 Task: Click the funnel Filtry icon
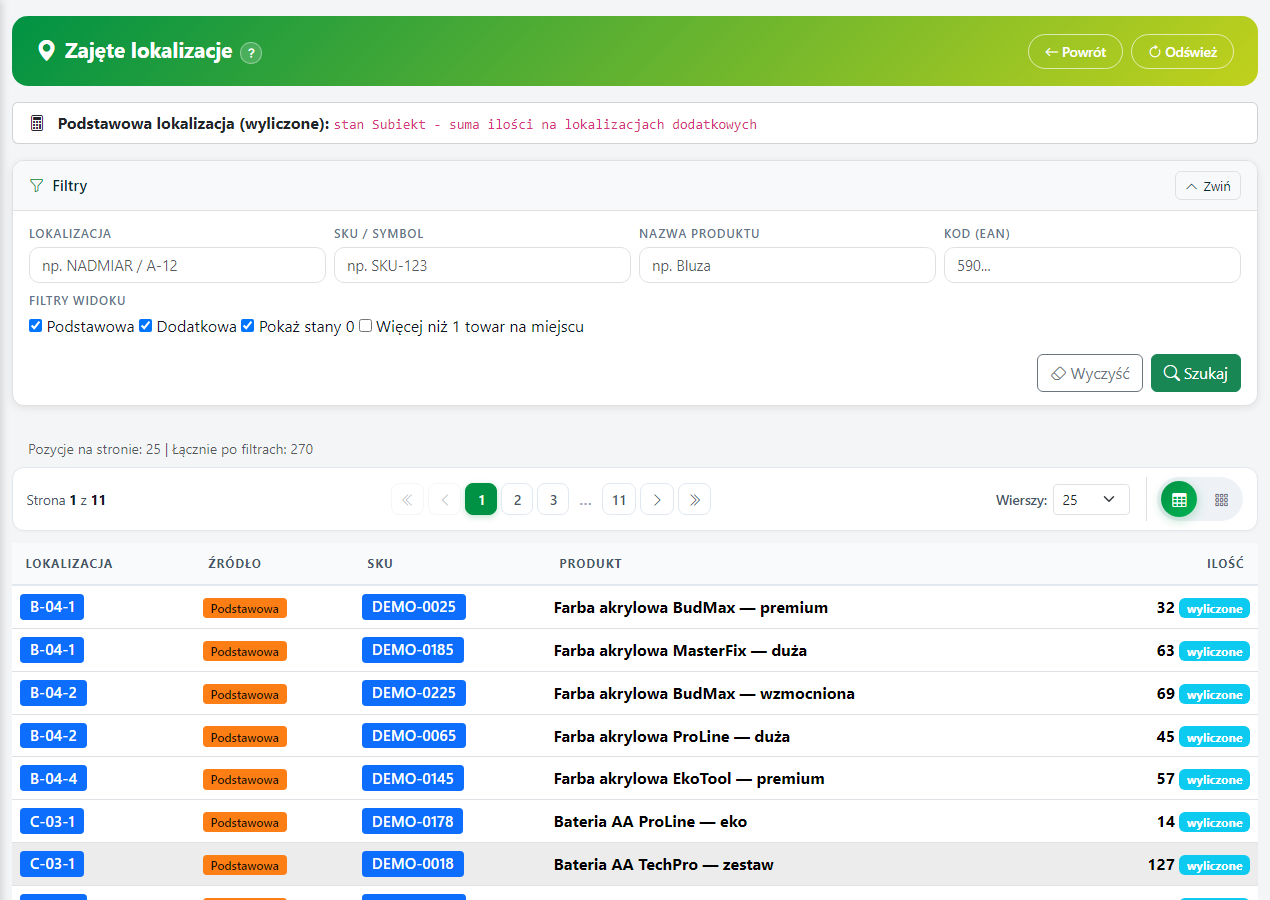pos(37,186)
